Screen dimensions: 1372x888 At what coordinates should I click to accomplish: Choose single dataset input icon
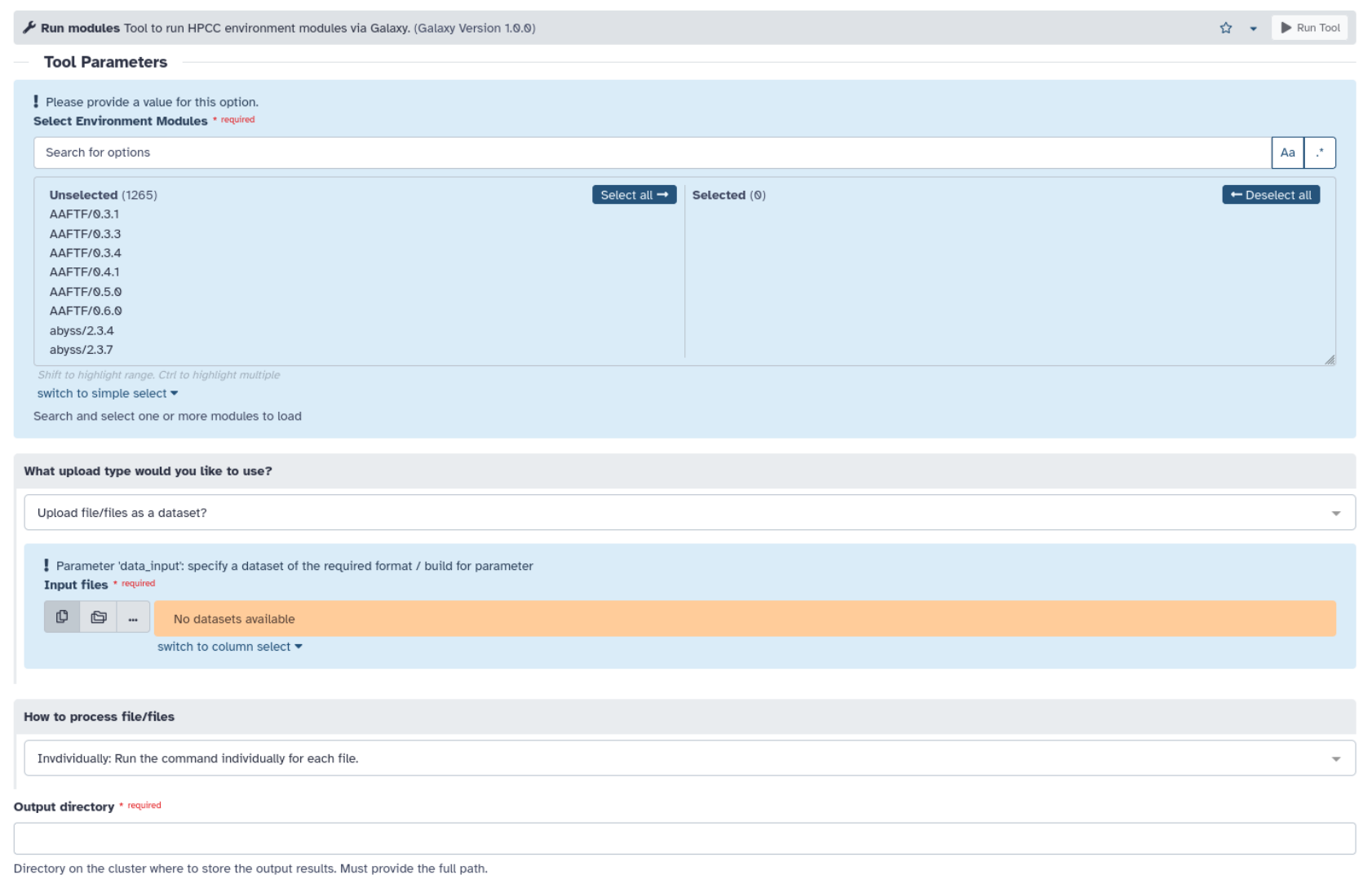click(x=62, y=617)
